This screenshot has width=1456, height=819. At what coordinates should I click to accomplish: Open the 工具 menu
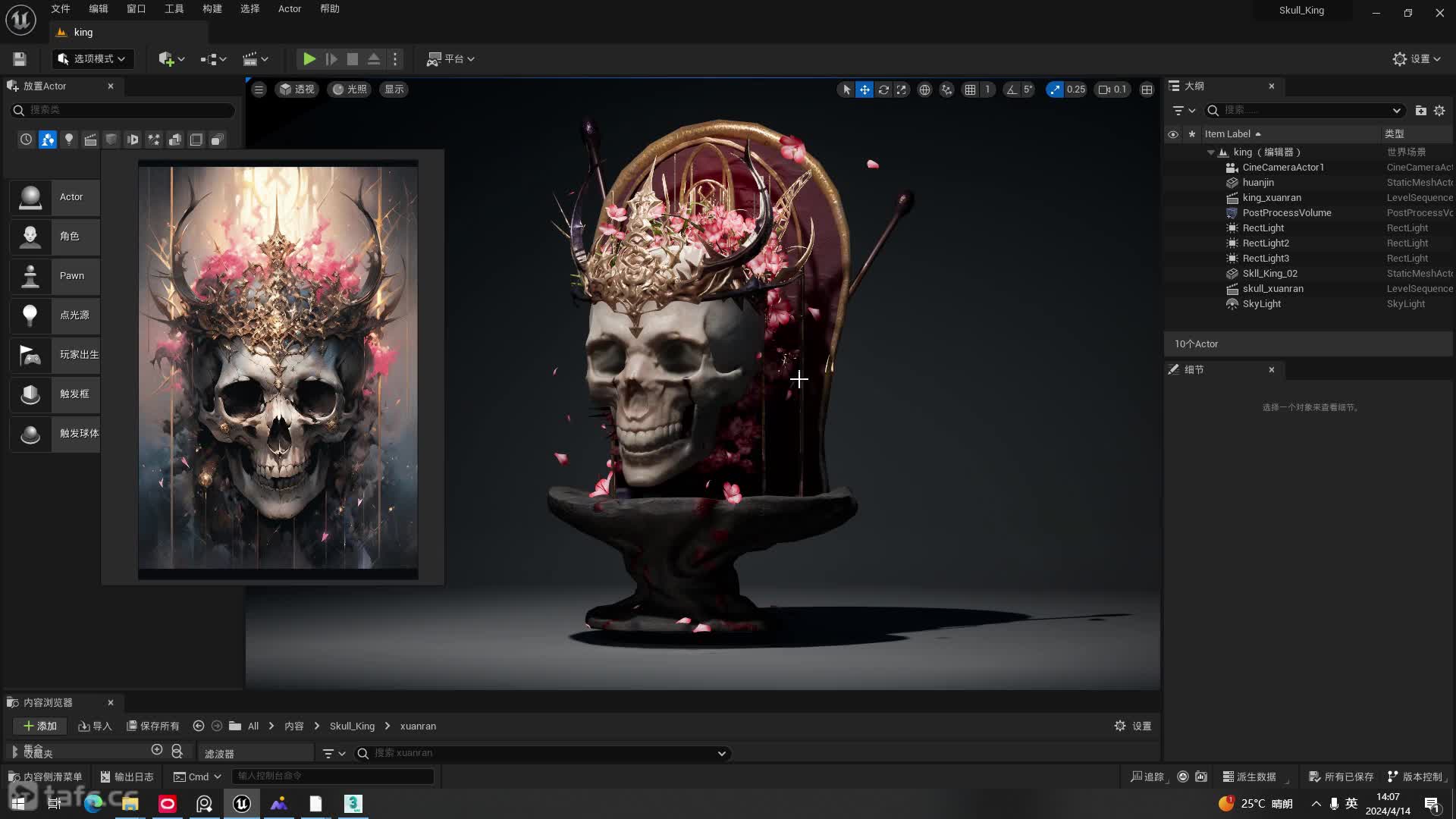(174, 9)
